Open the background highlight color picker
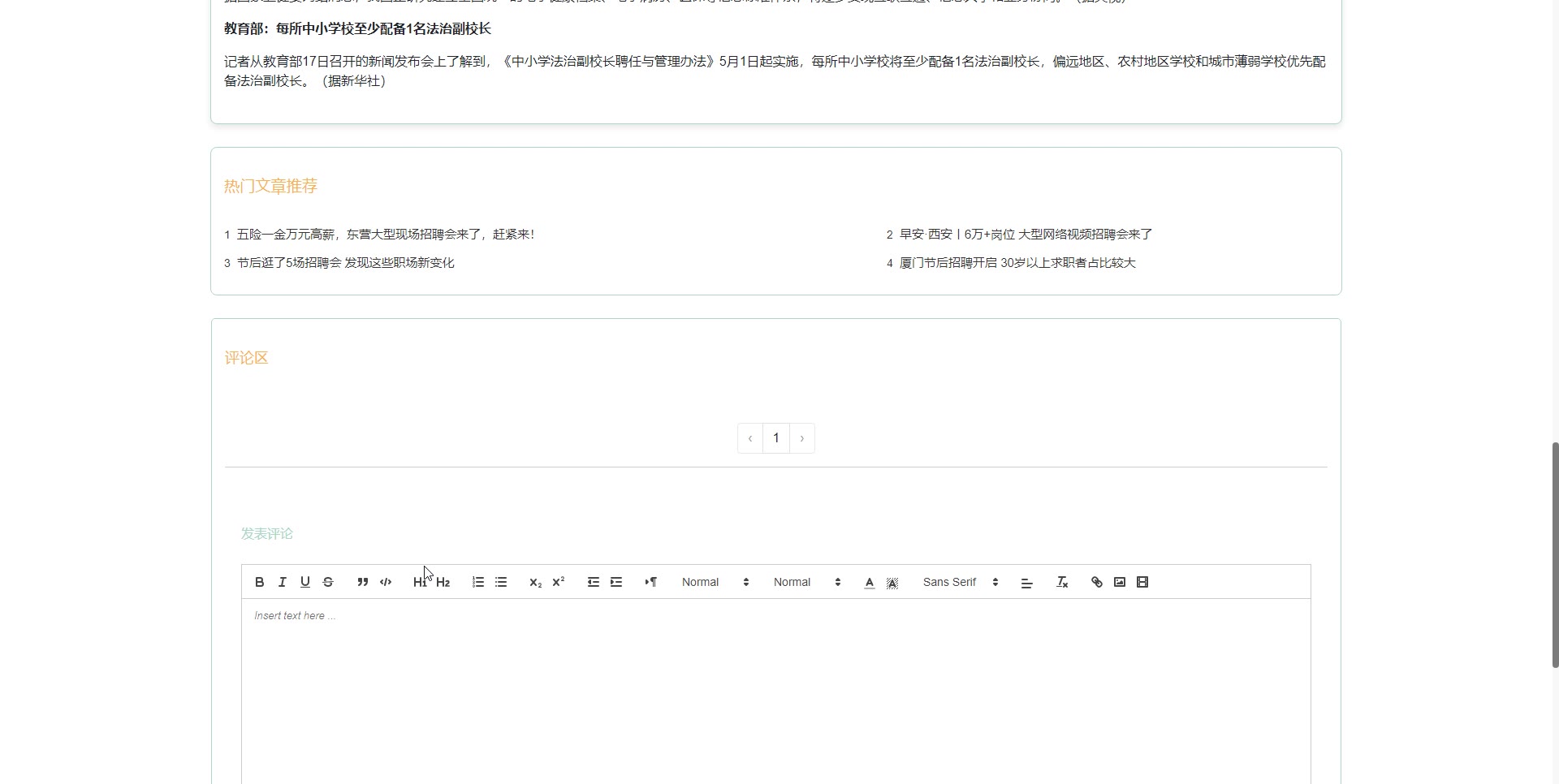This screenshot has height=784, width=1559. 892,582
